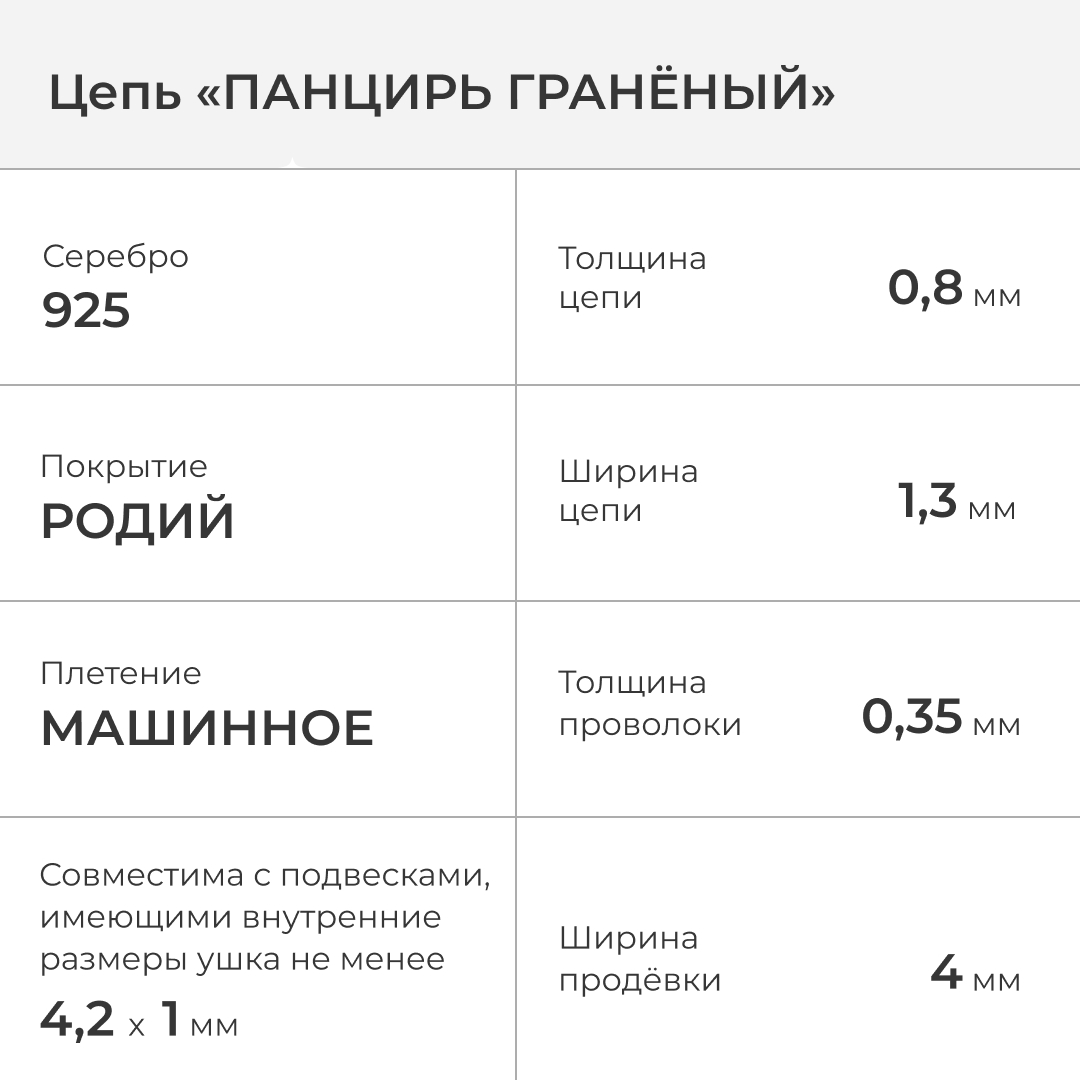This screenshot has height=1080, width=1080.
Task: Click the 0,8 мм thickness value
Action: (x=954, y=289)
